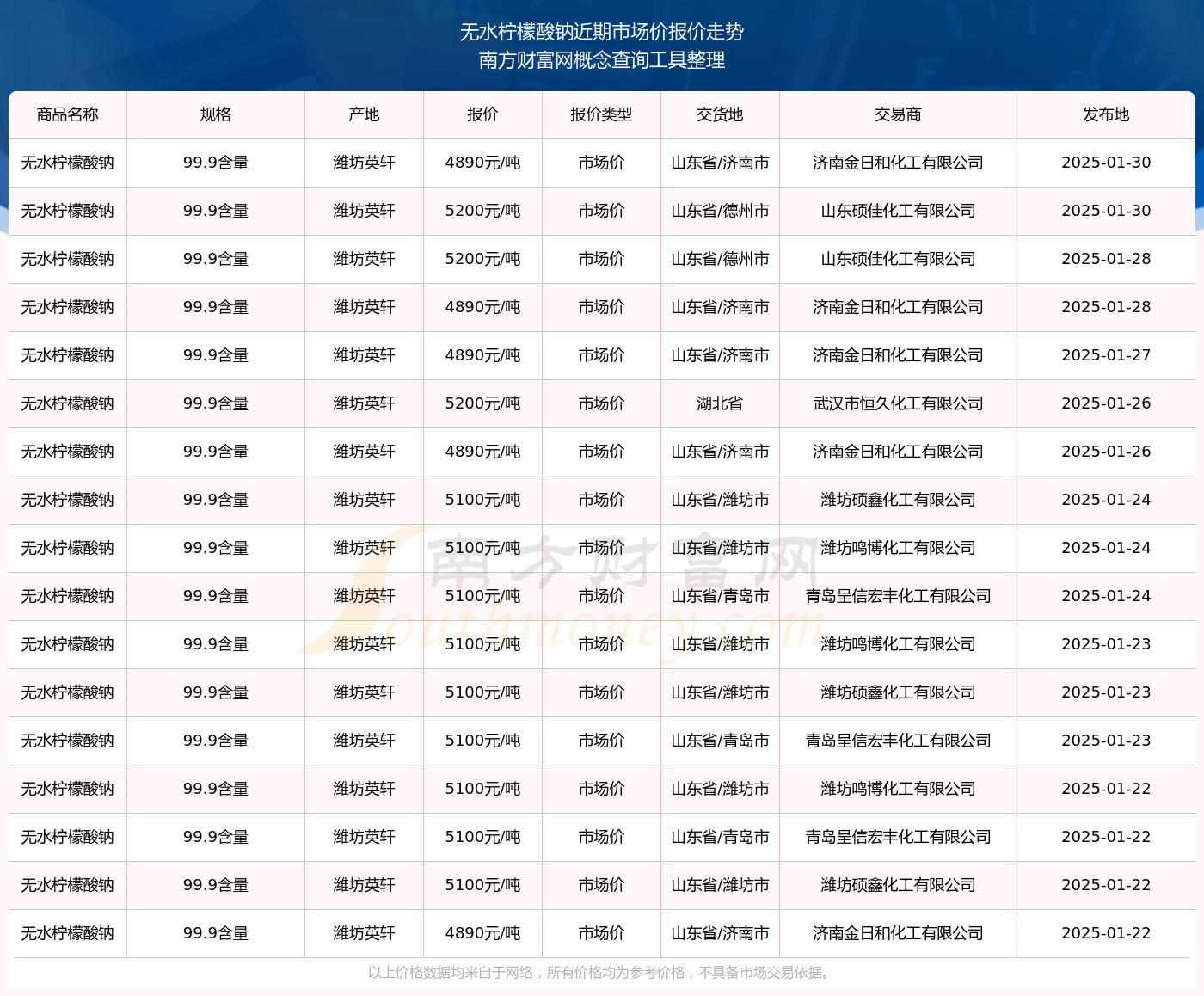Select the title line 无水柠檬酸钠近期市场价报价走势
1204x996 pixels.
(x=602, y=32)
